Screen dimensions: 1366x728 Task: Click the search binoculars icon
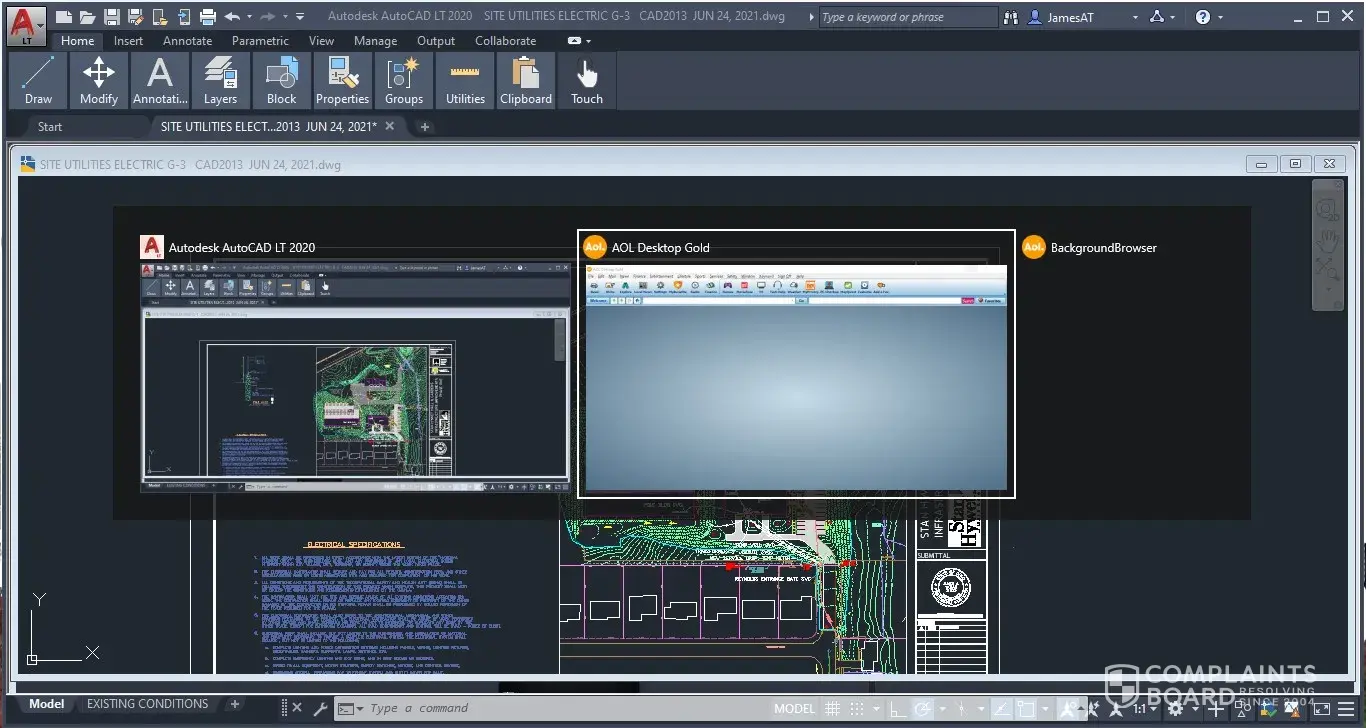click(x=1011, y=17)
